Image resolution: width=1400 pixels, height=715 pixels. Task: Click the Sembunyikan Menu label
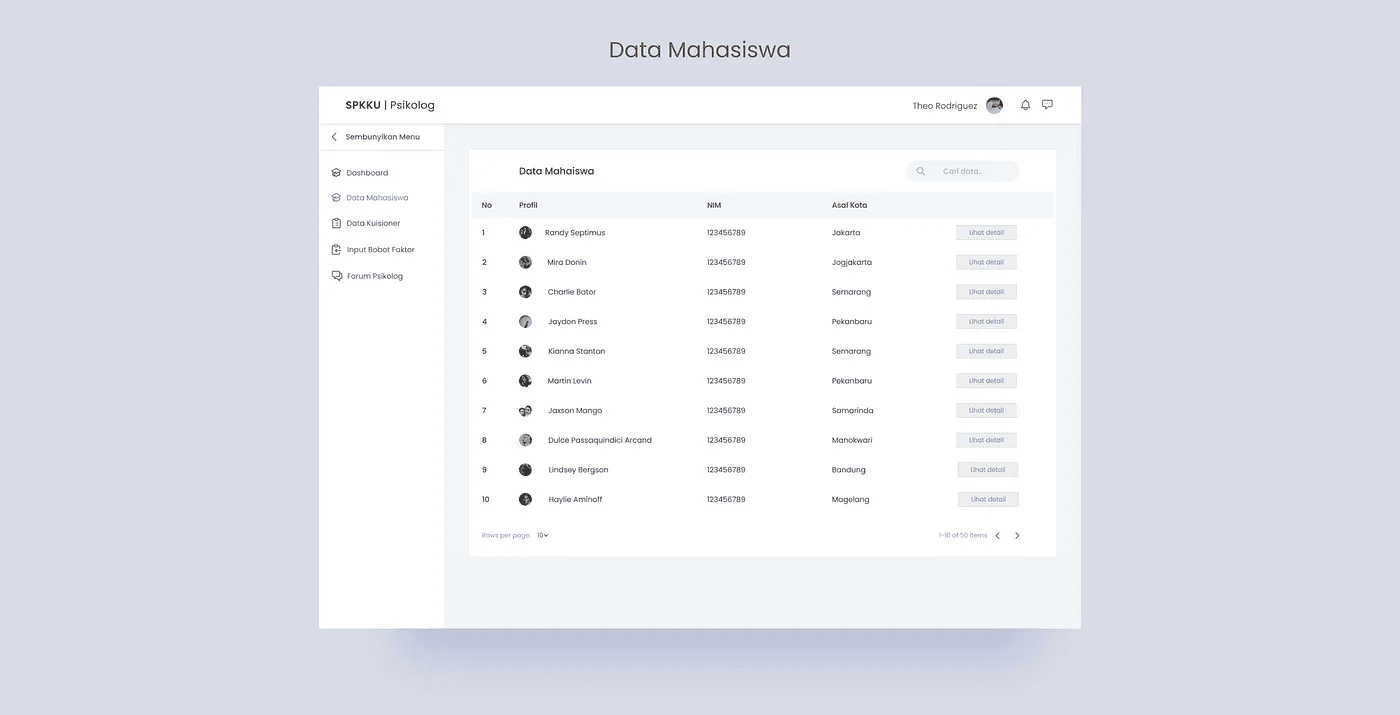coord(383,137)
